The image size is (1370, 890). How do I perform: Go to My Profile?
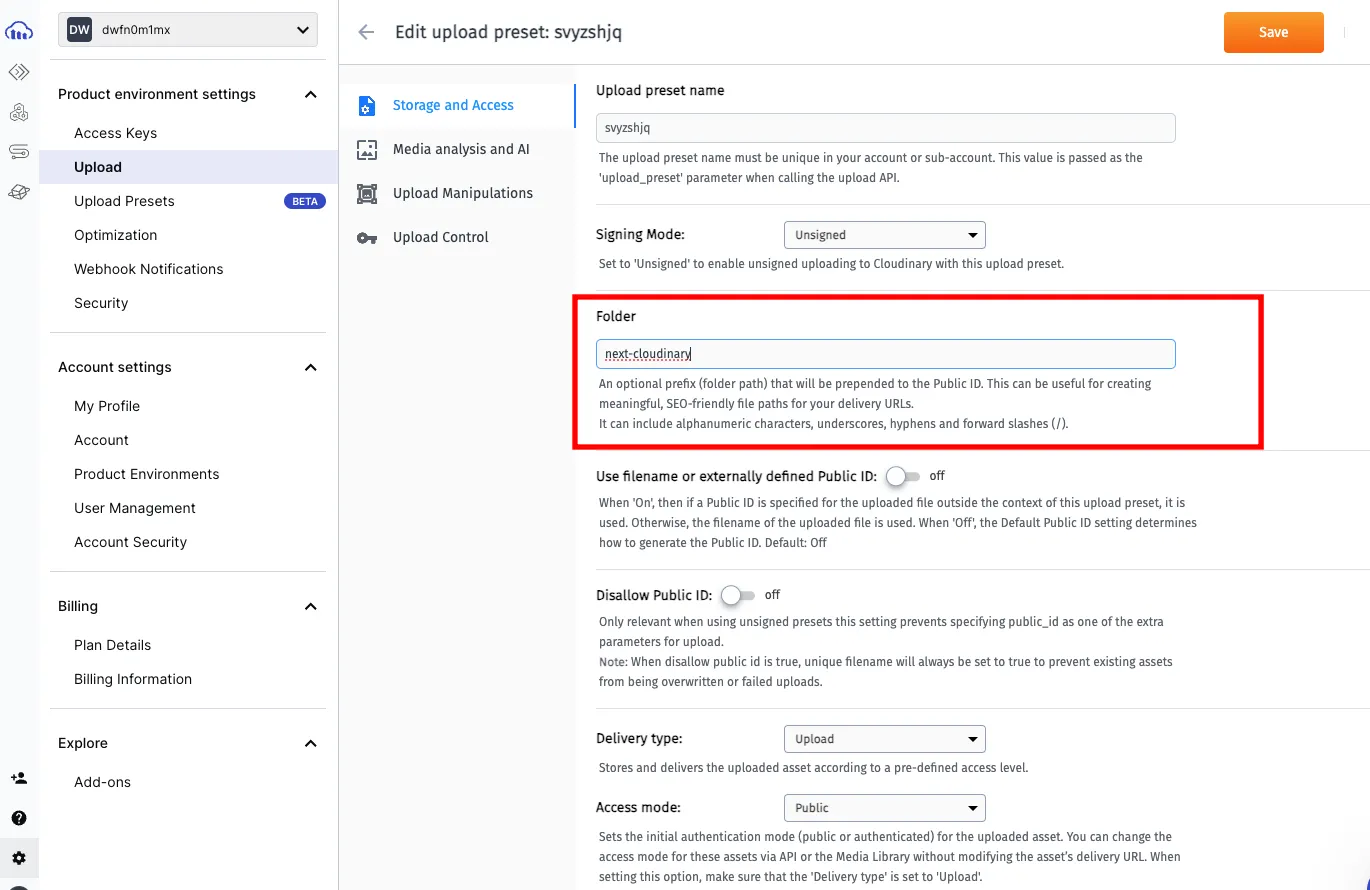tap(107, 406)
